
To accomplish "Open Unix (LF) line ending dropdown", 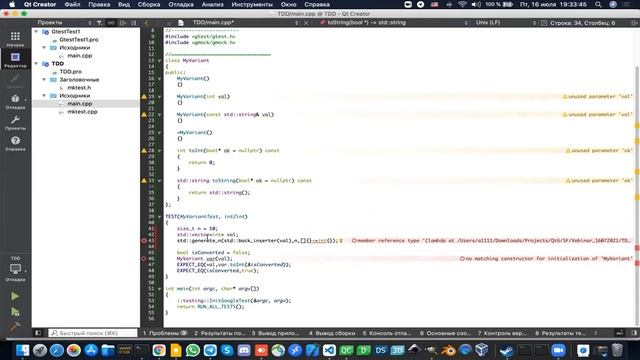I will coord(505,23).
